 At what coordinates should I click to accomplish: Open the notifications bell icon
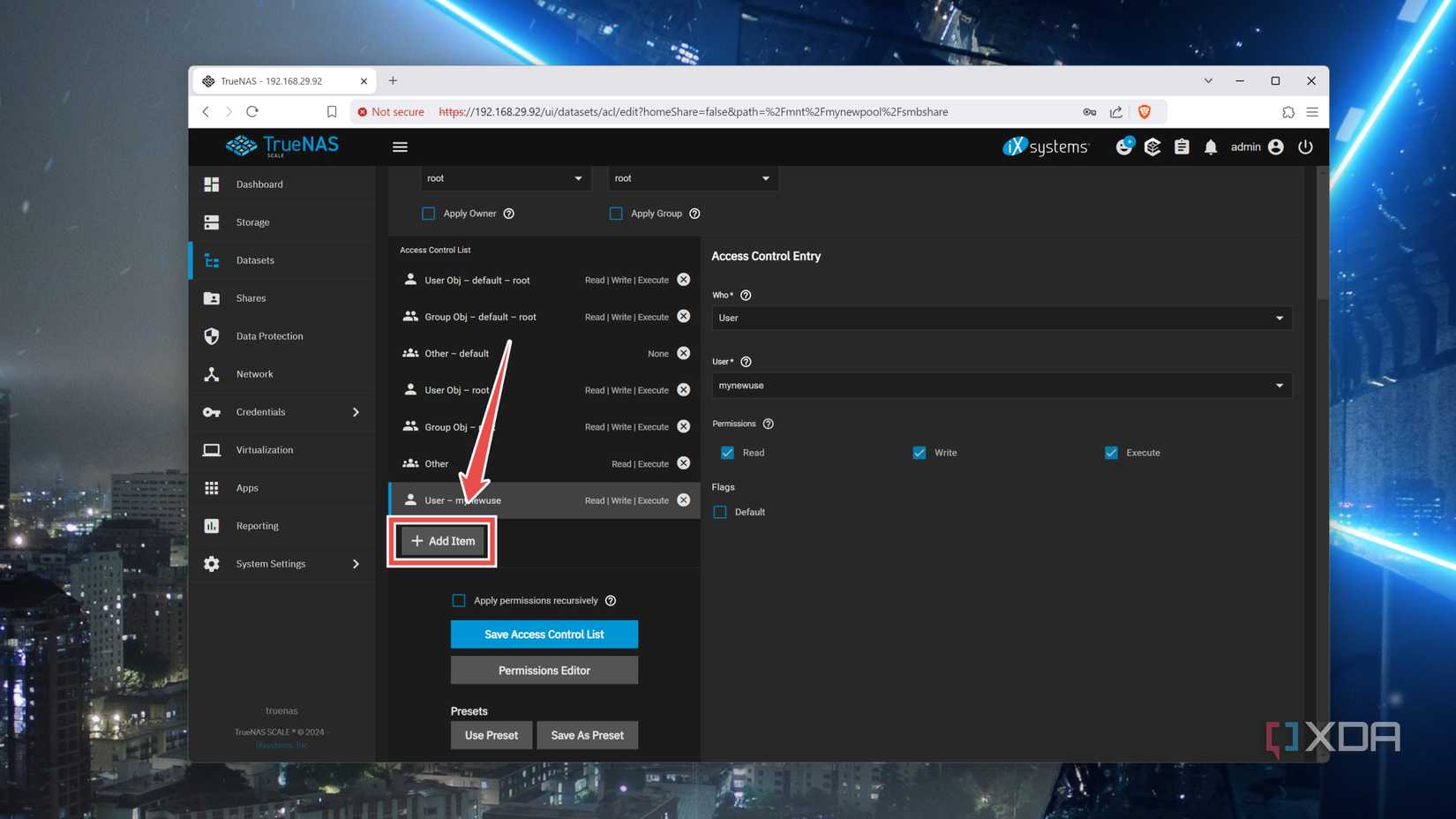[x=1211, y=147]
